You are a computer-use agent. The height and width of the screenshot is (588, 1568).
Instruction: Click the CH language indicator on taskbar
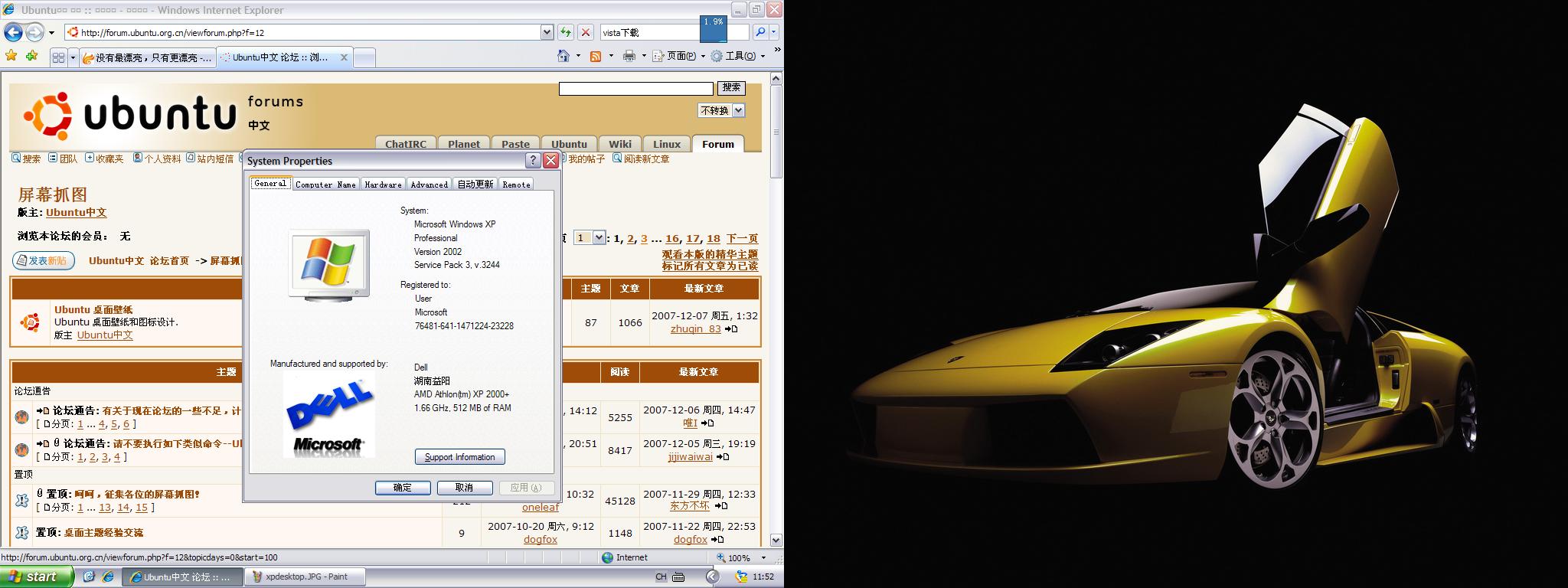coord(661,577)
